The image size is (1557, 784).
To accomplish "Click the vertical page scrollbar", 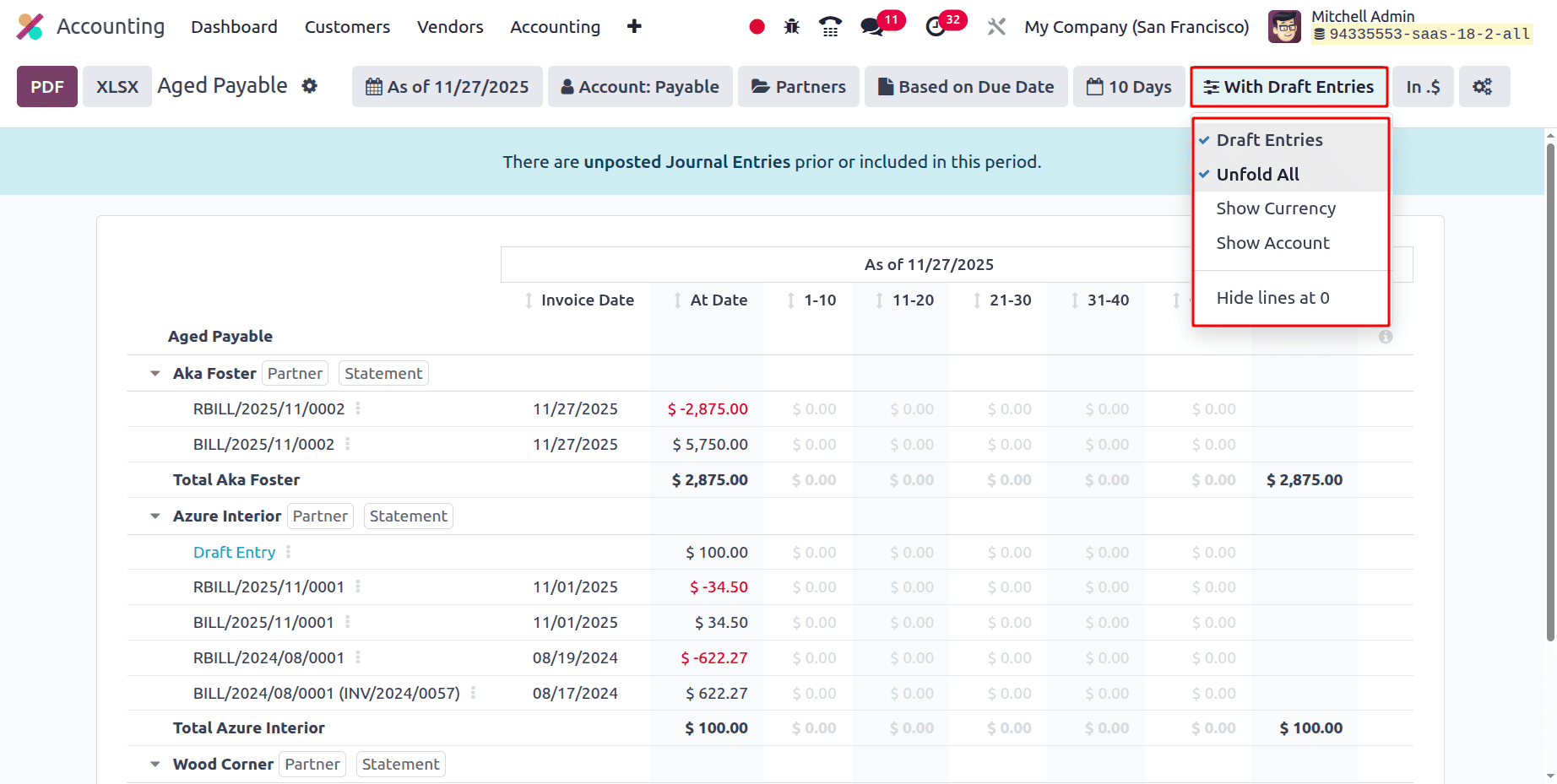I will (x=1550, y=392).
